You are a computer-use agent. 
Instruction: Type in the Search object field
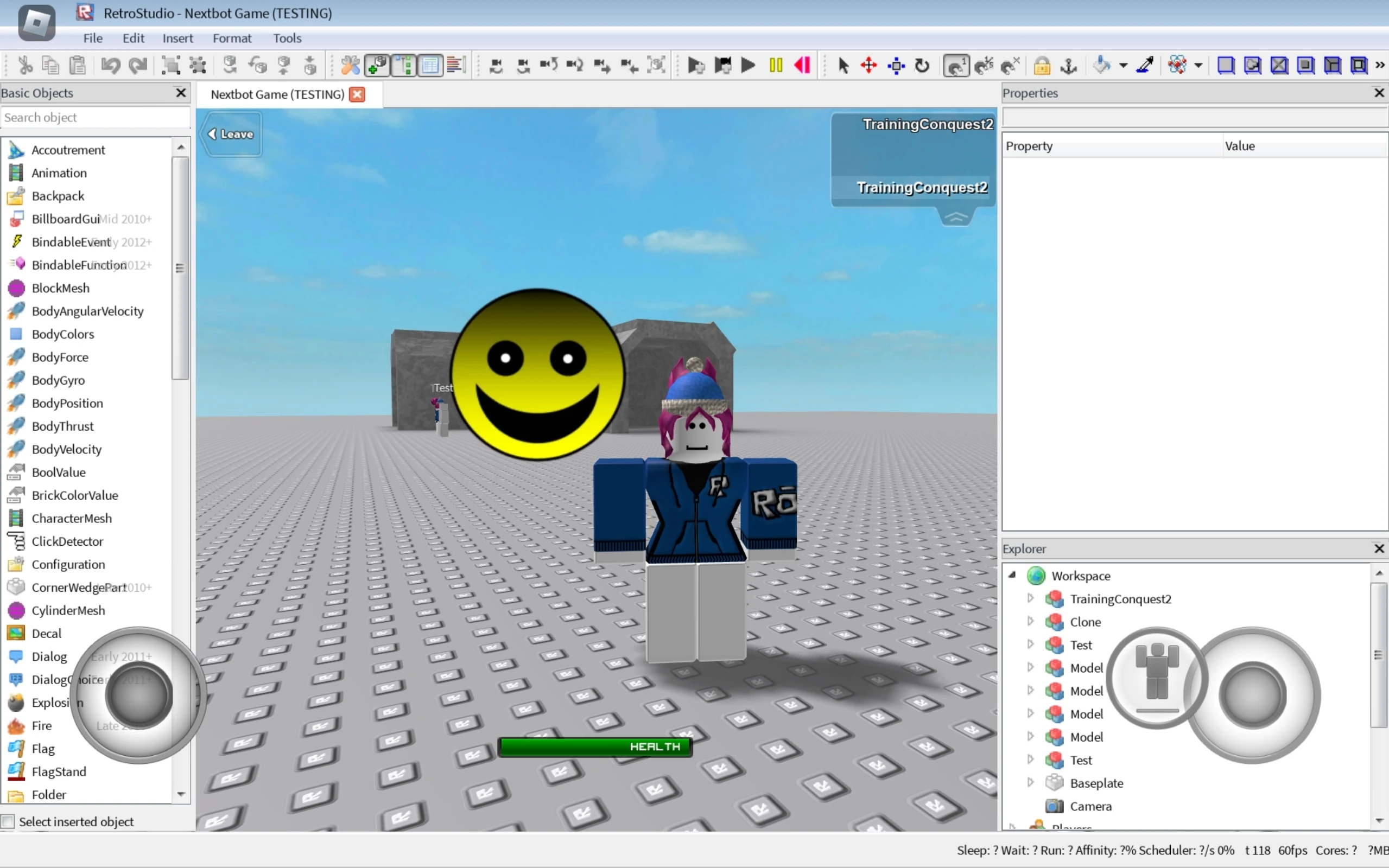click(x=95, y=117)
